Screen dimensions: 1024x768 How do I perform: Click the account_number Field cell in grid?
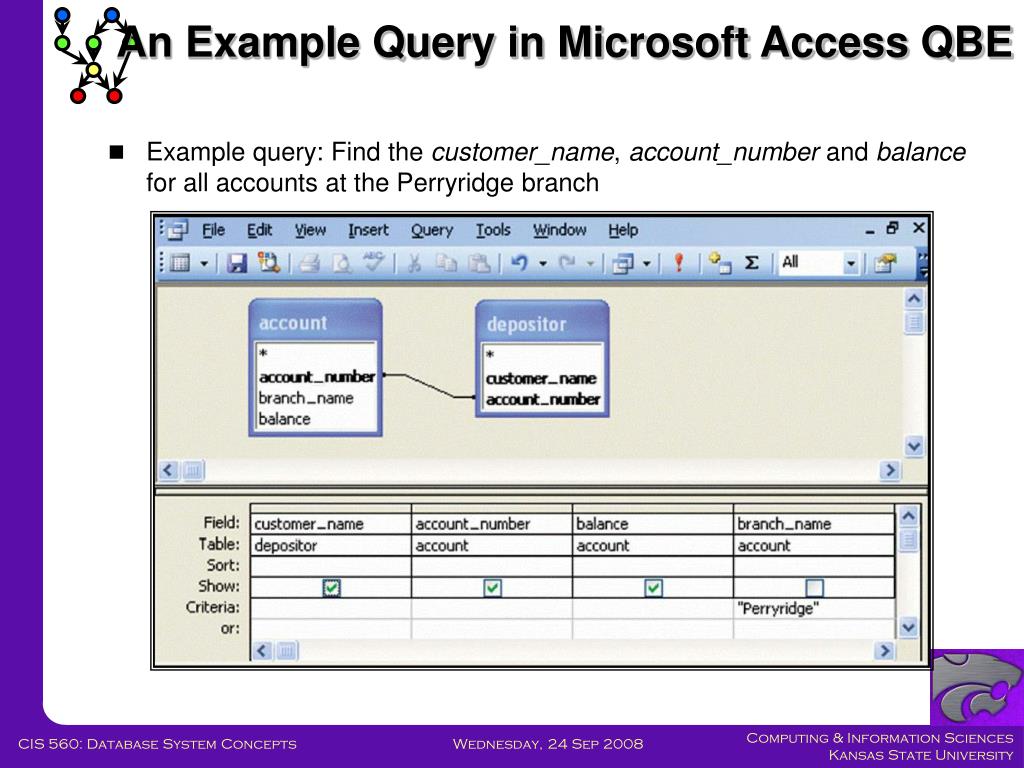point(492,524)
